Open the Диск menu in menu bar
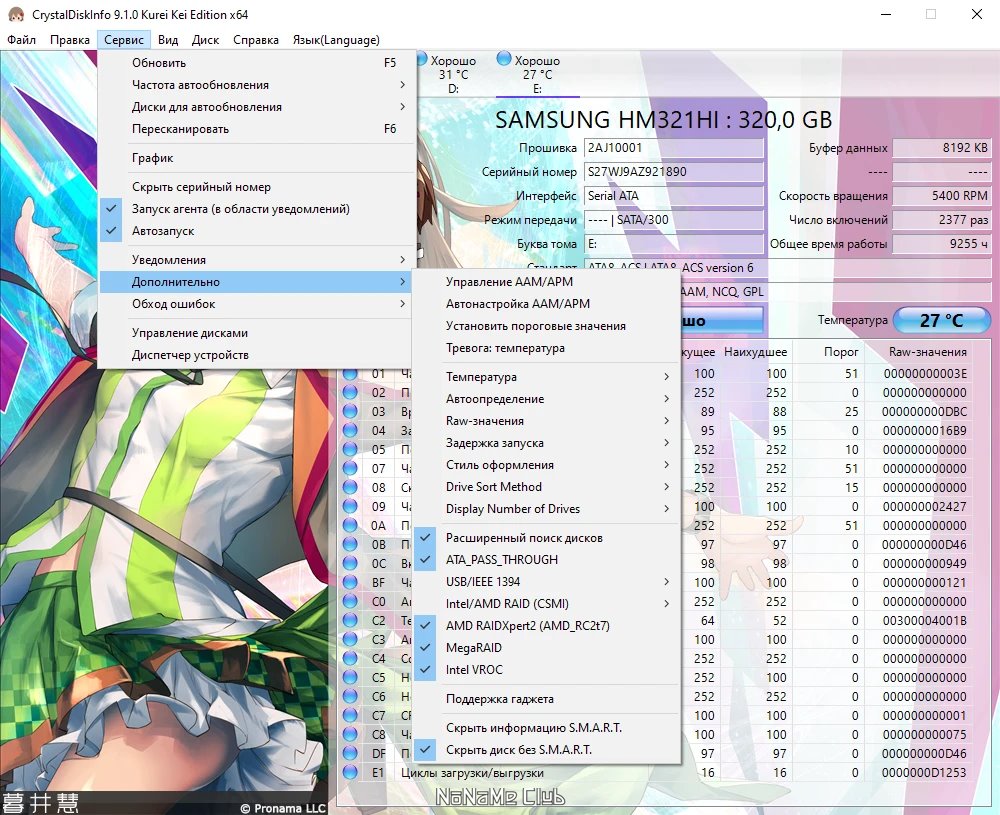 (x=205, y=40)
